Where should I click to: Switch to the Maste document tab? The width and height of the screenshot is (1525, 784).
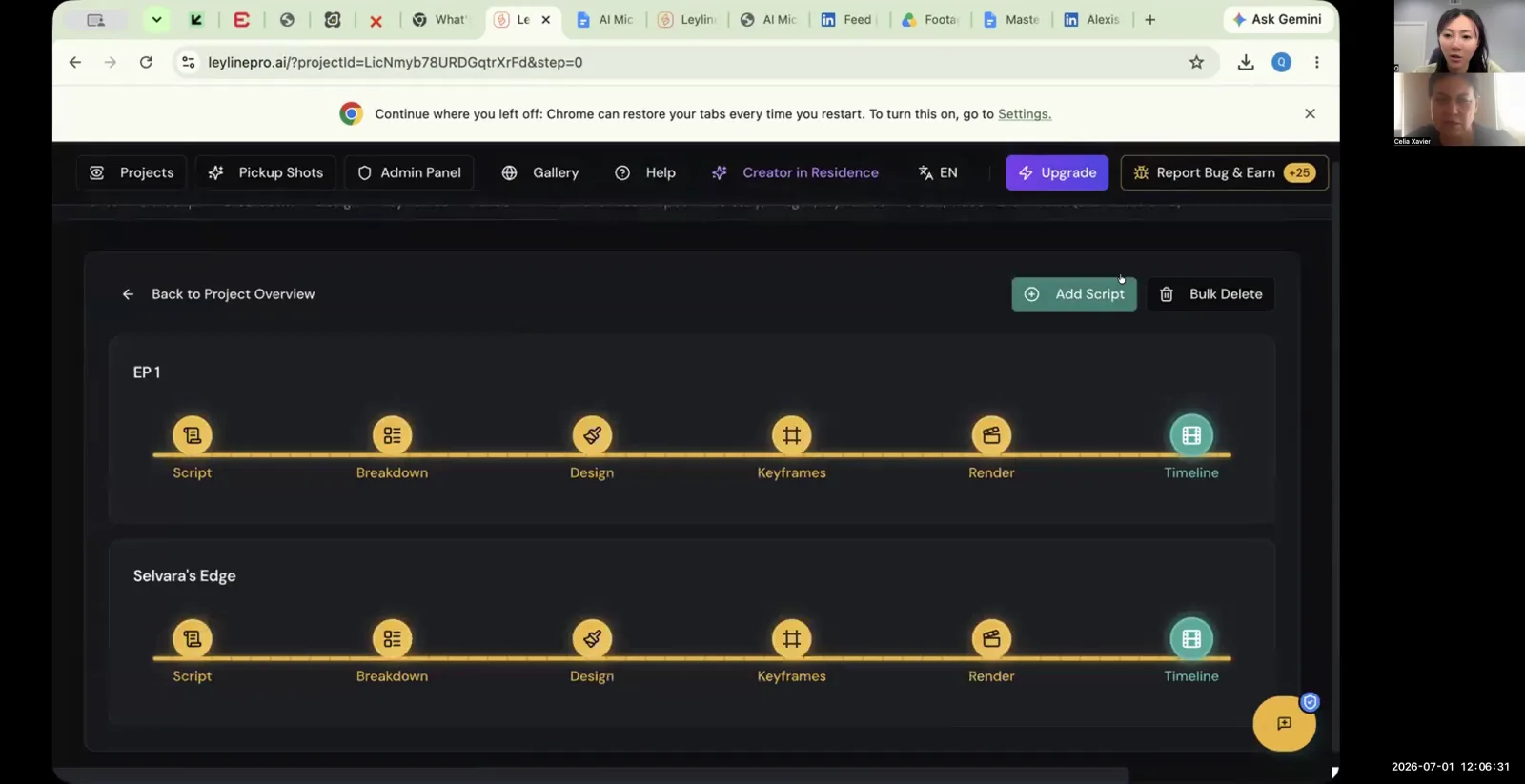click(x=1012, y=19)
